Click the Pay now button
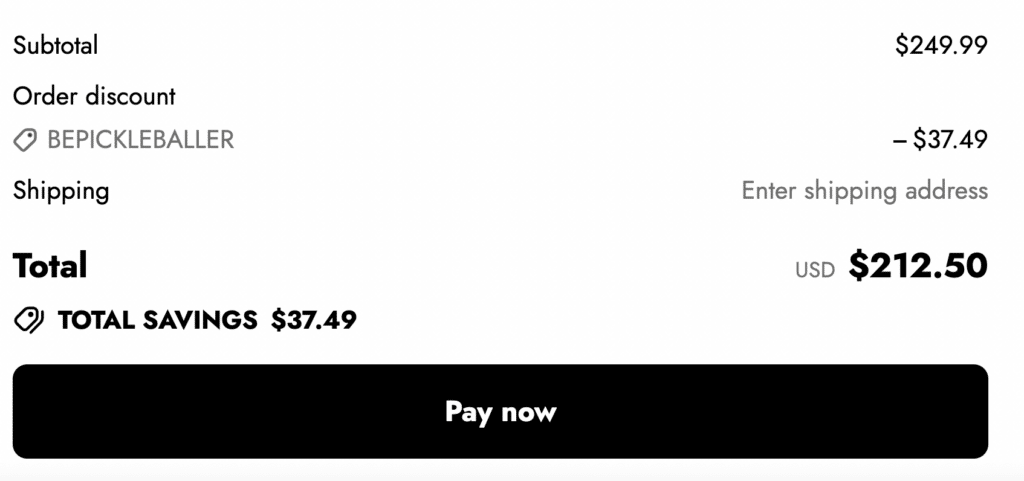 click(500, 411)
